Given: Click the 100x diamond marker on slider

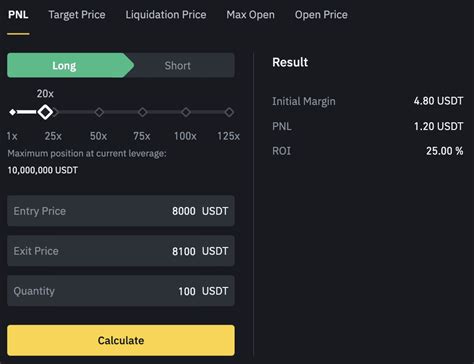Looking at the screenshot, I should 186,112.
